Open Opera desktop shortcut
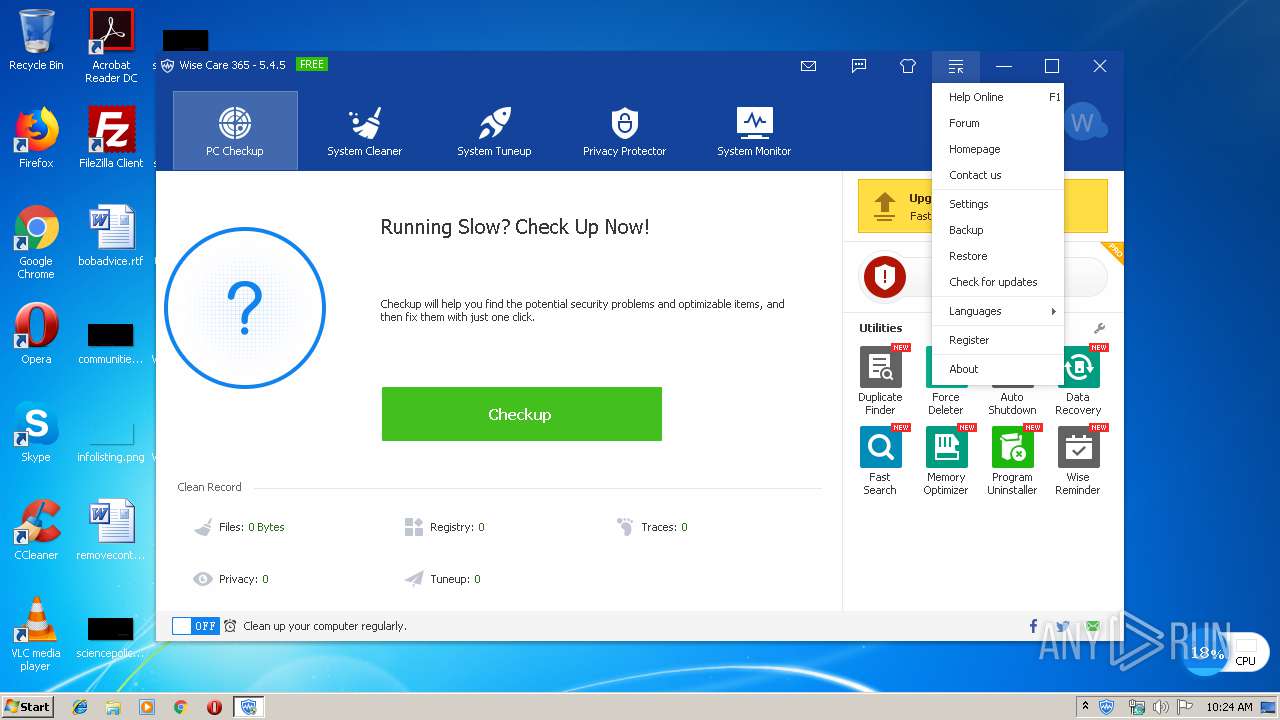1280x720 pixels. (36, 333)
